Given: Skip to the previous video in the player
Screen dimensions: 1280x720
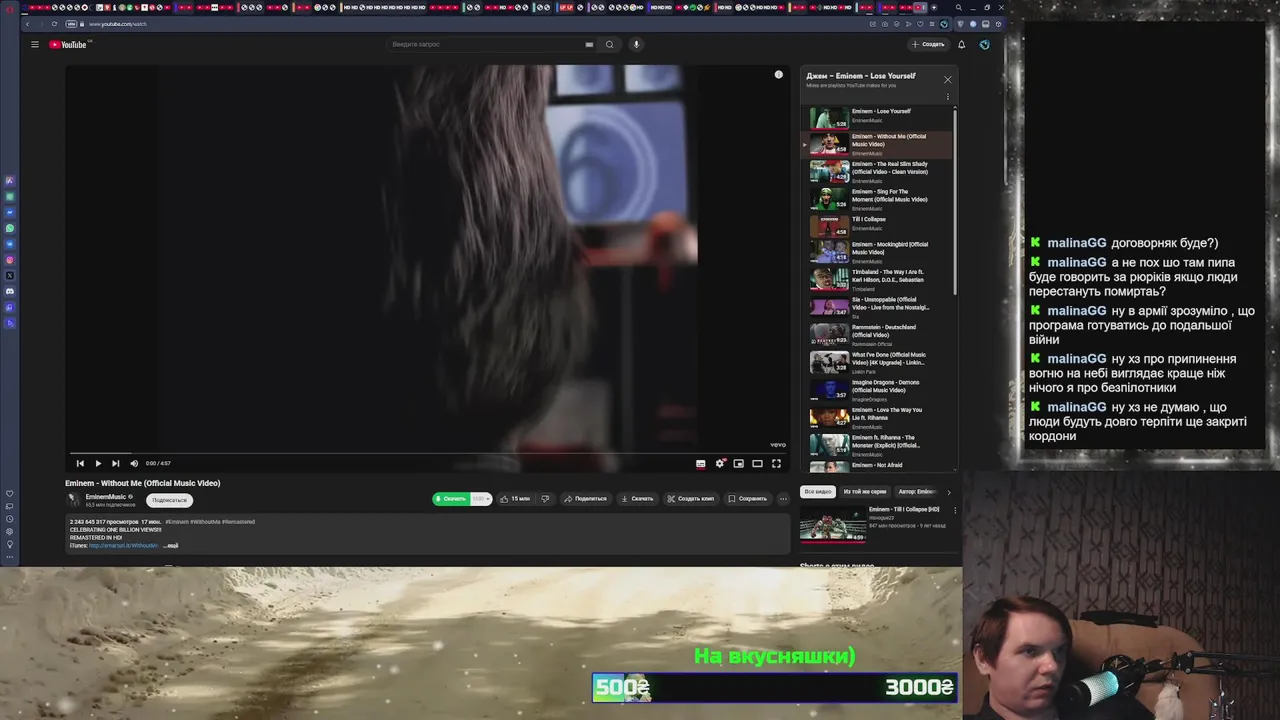Looking at the screenshot, I should click(x=80, y=463).
